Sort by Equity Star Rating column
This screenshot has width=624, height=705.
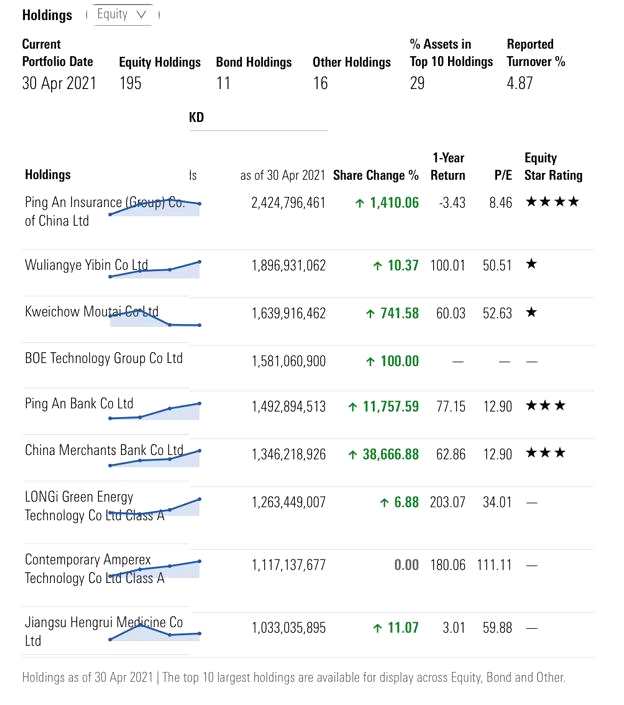click(x=553, y=167)
